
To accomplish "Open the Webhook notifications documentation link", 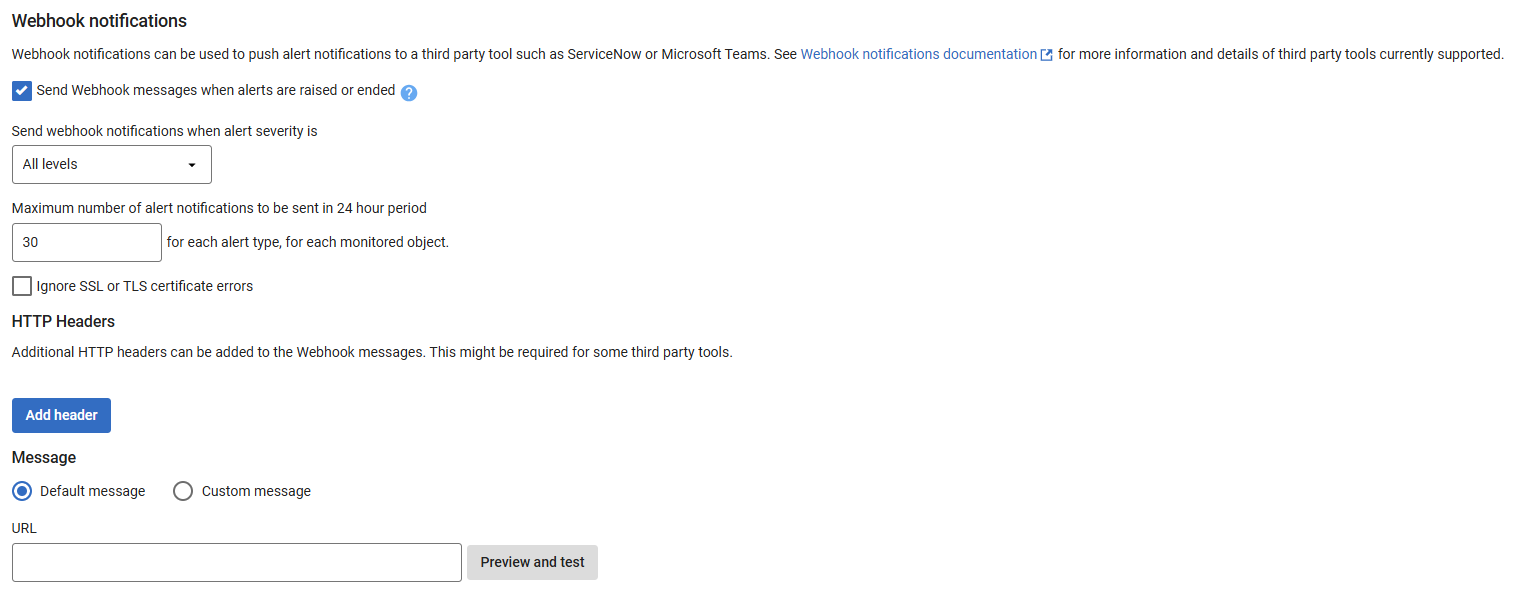I will [918, 54].
